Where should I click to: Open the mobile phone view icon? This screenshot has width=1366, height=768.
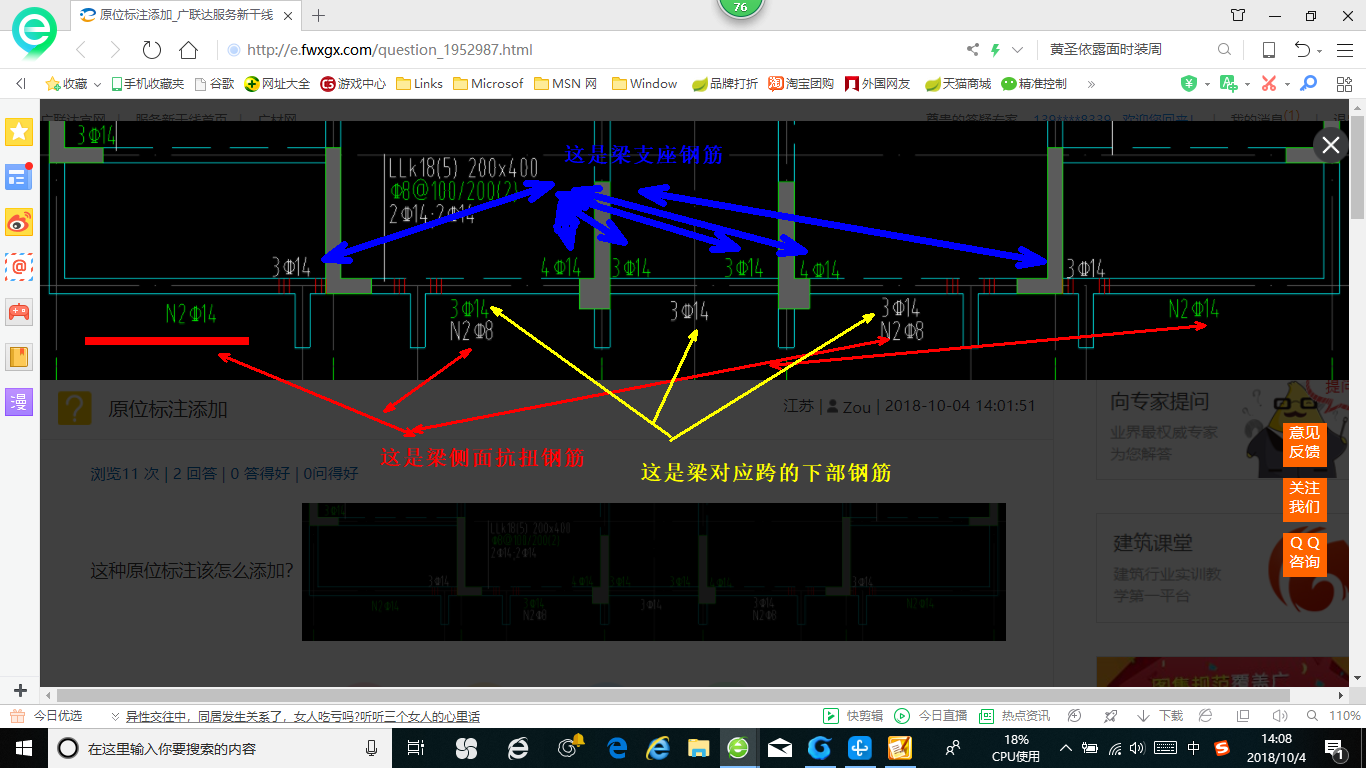(x=1268, y=50)
